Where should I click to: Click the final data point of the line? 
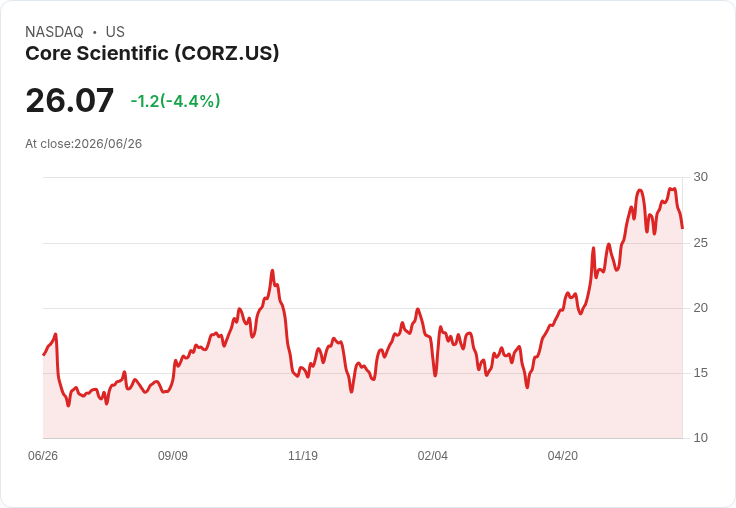(682, 228)
